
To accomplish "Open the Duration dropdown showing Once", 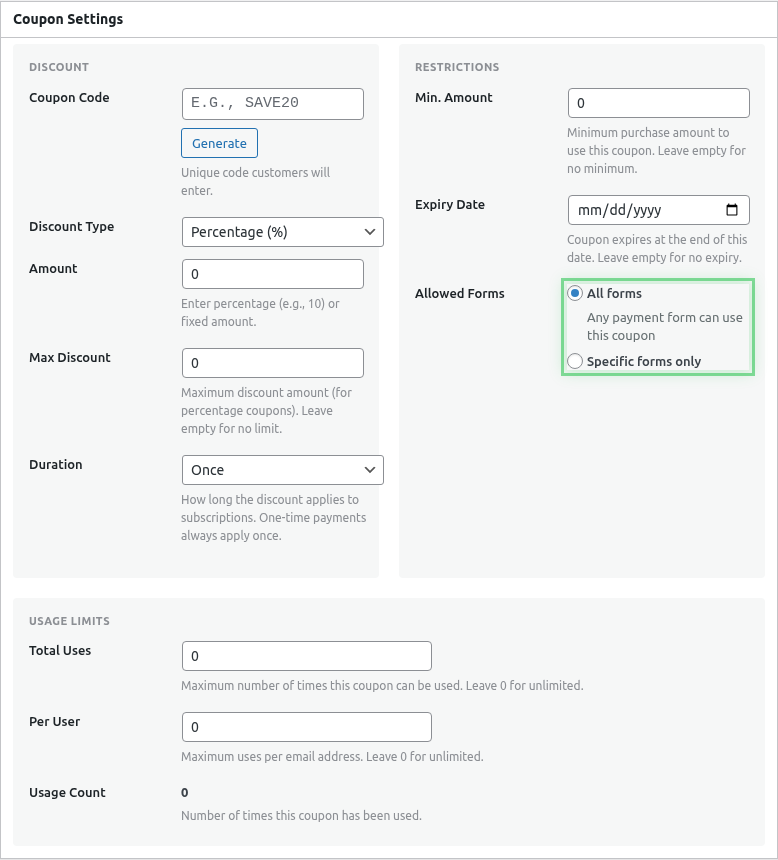I will pos(282,469).
